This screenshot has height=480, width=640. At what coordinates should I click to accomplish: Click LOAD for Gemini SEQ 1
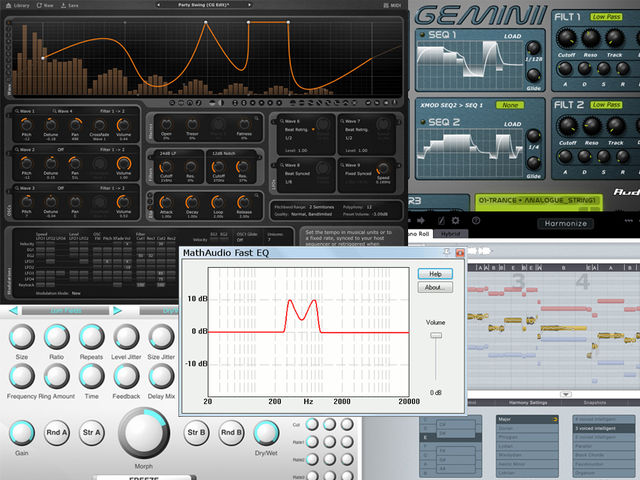512,36
